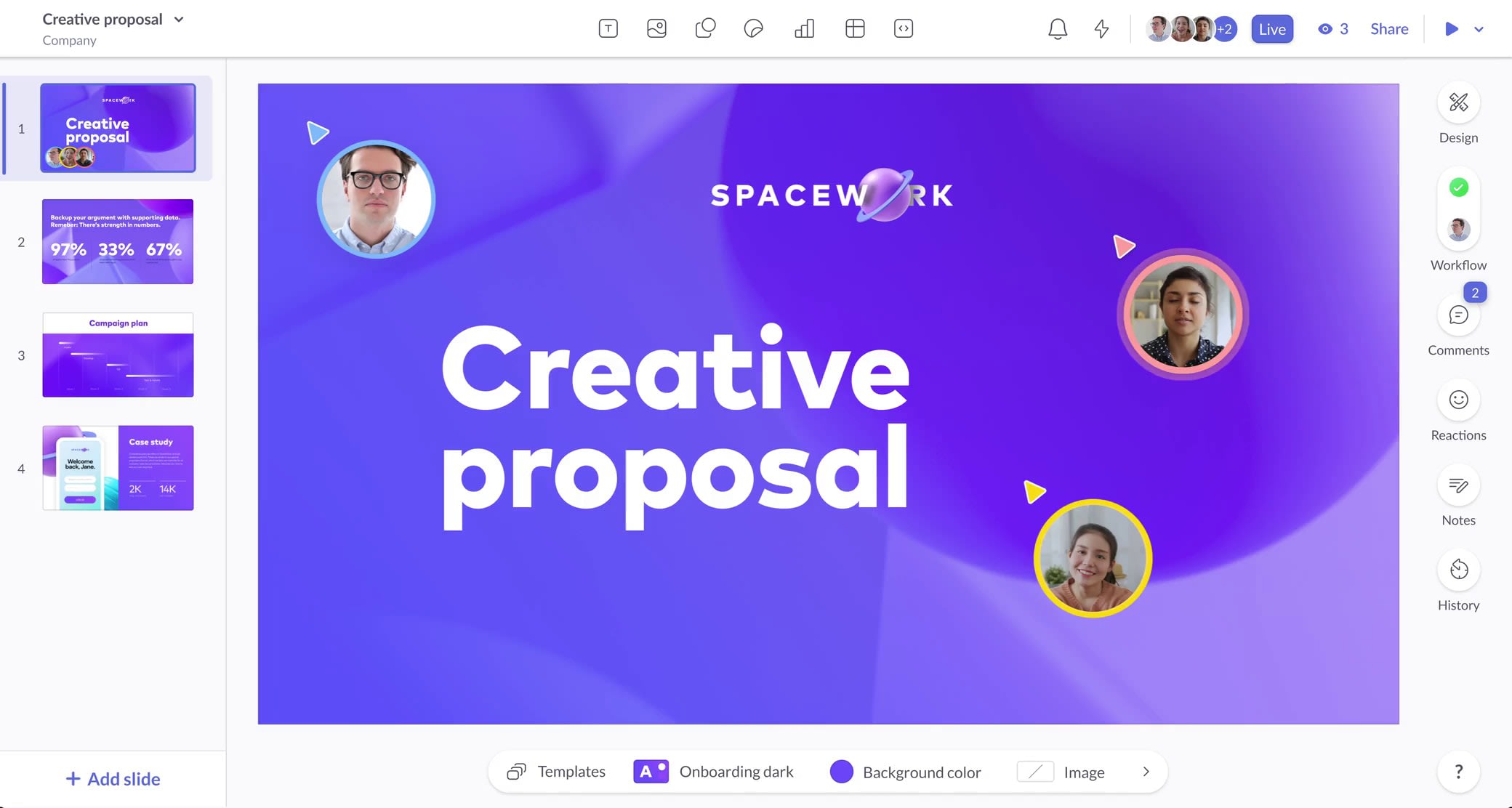Select the Background color swatch

click(x=841, y=771)
